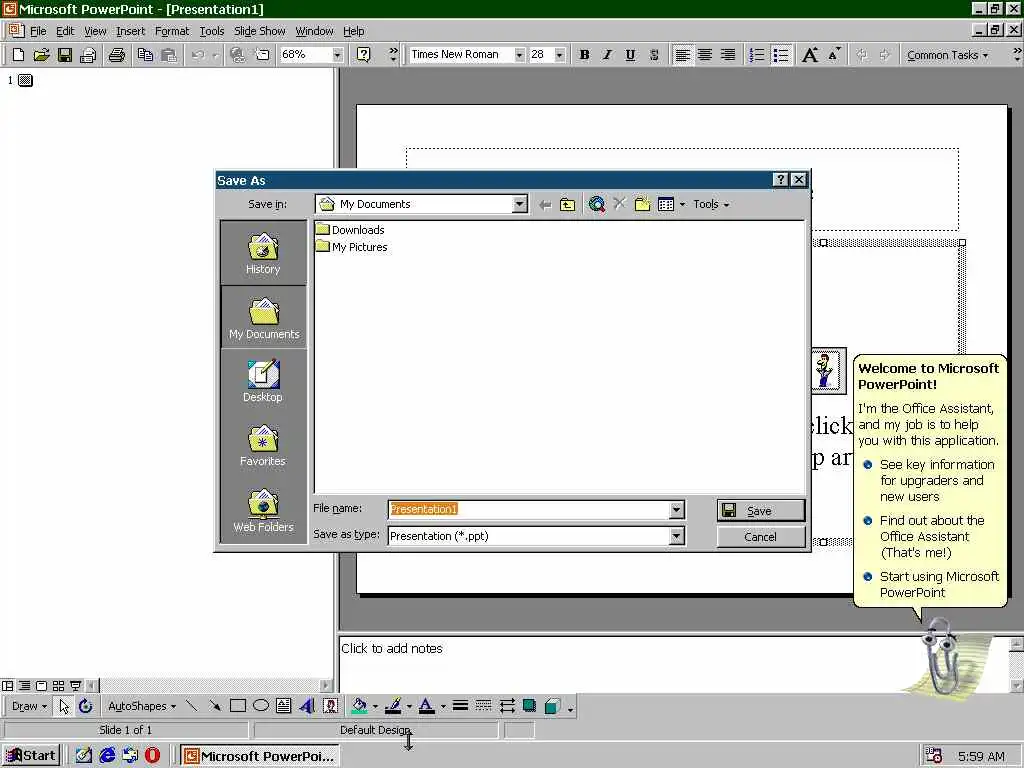Image resolution: width=1024 pixels, height=768 pixels.
Task: Click the Copy toolbar icon
Action: (145, 55)
